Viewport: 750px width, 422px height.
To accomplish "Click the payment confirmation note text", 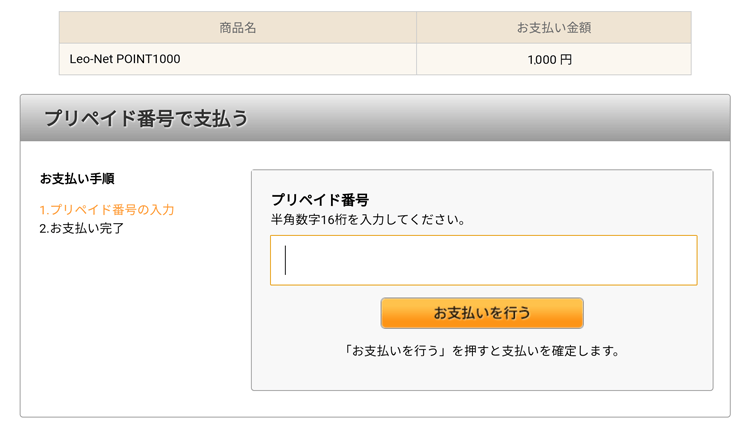I will 482,351.
